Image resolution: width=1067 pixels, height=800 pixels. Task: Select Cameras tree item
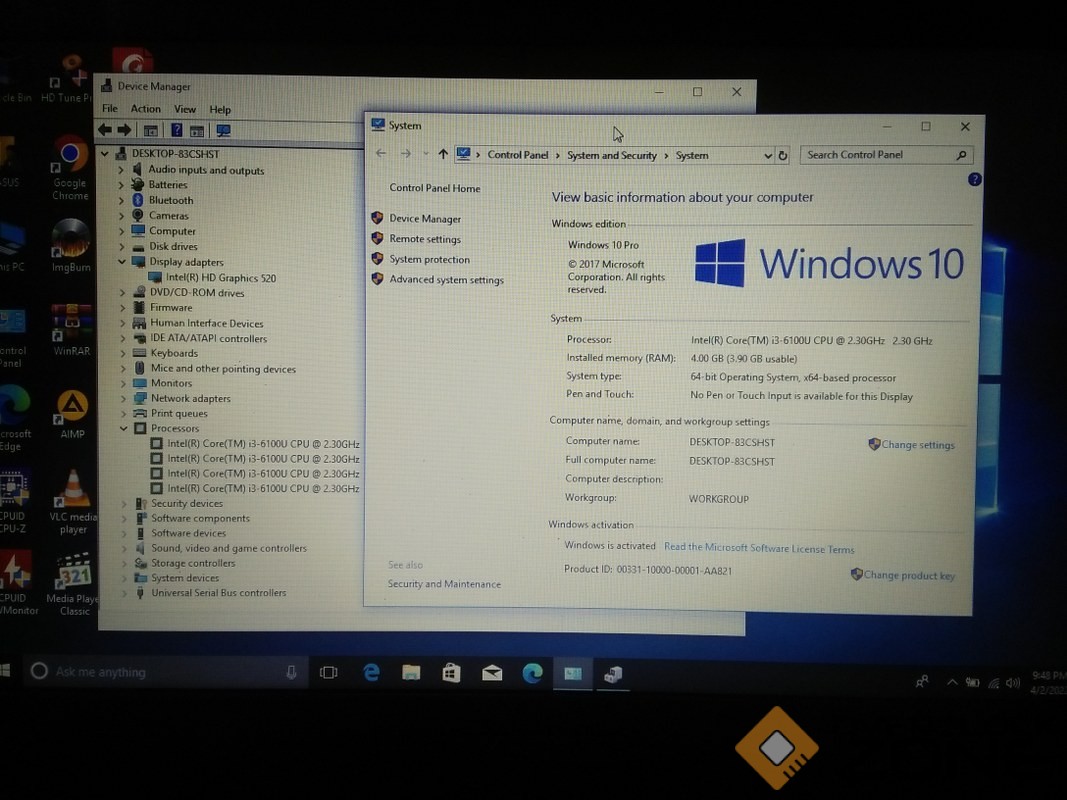169,216
